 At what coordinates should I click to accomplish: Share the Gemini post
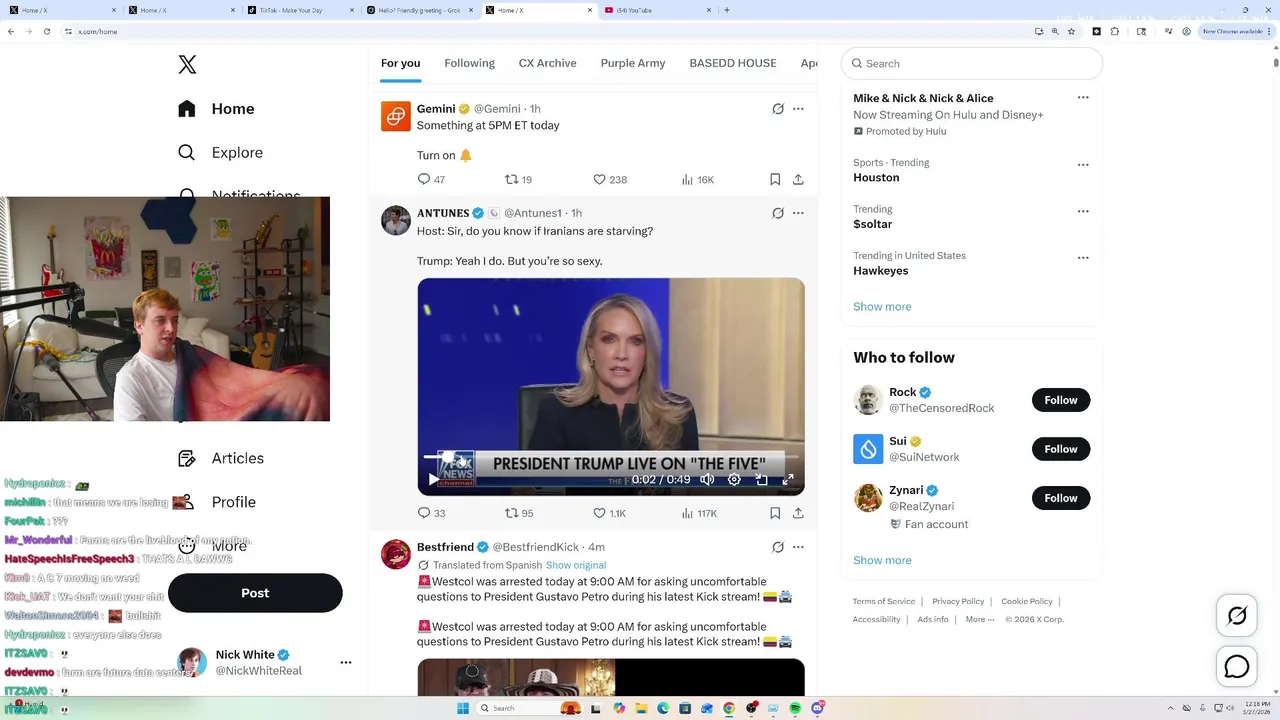pyautogui.click(x=798, y=180)
